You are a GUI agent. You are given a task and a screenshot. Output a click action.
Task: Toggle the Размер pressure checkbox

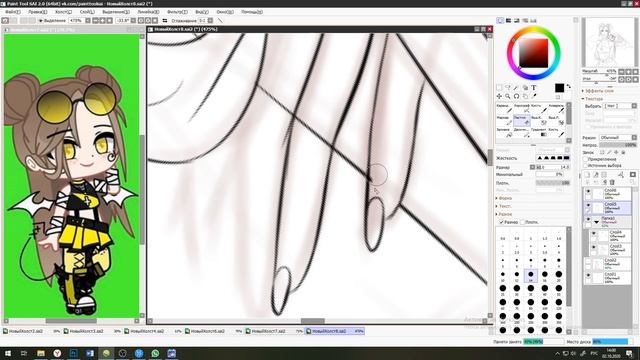tap(502, 222)
